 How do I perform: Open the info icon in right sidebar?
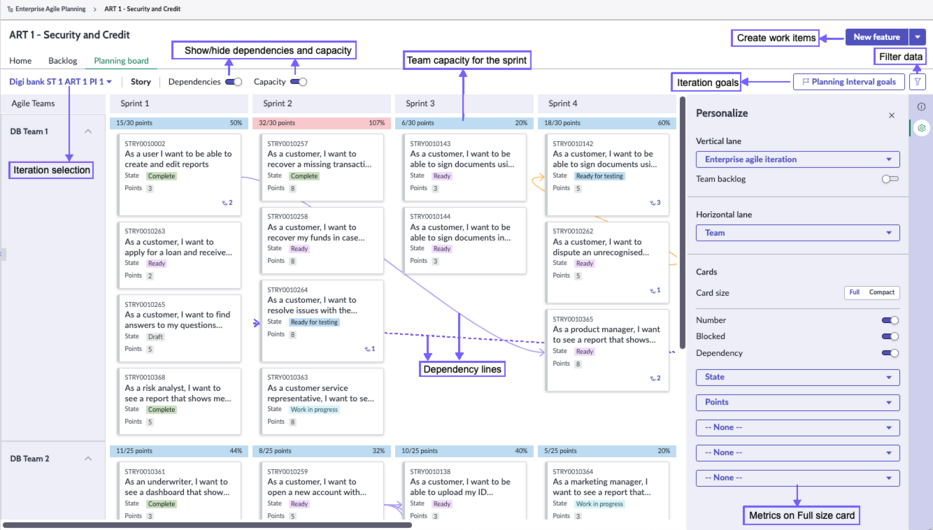click(x=921, y=107)
